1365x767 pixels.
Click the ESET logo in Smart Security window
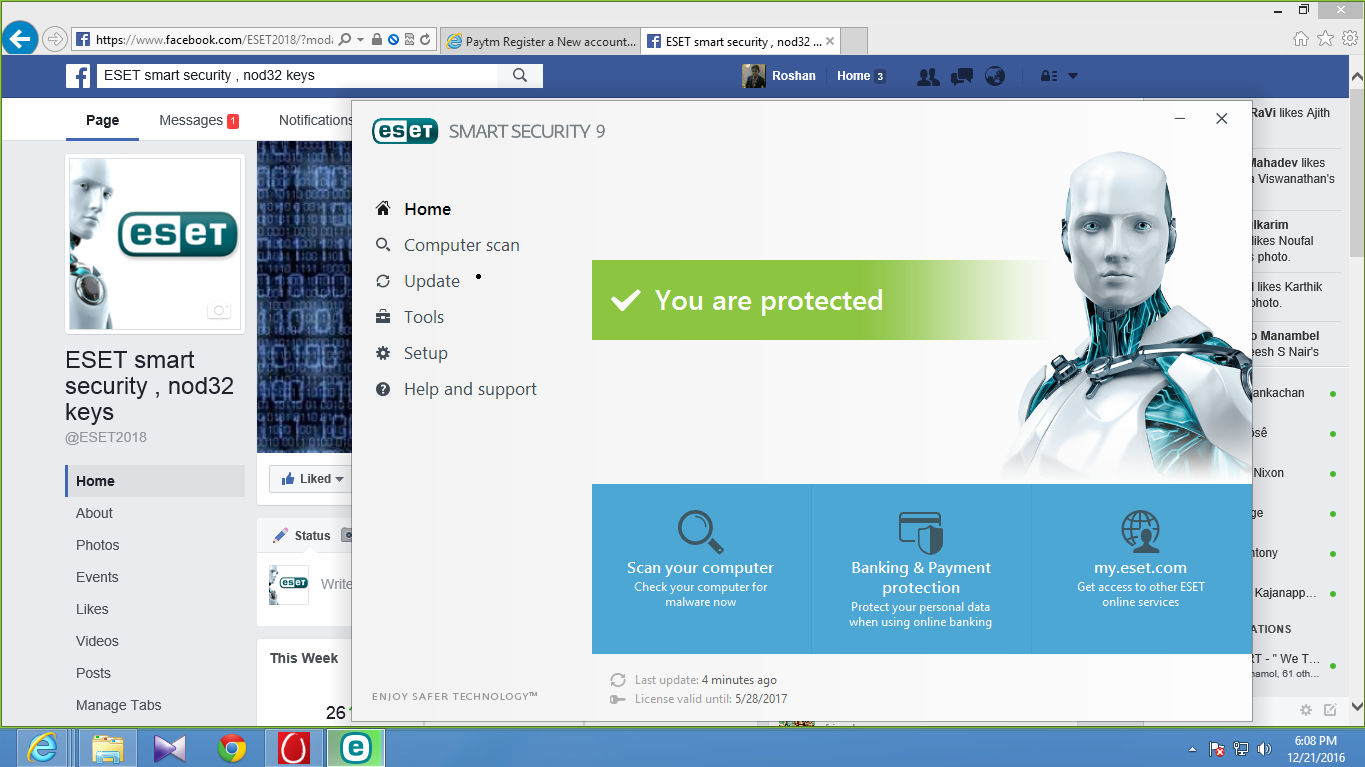click(x=405, y=131)
